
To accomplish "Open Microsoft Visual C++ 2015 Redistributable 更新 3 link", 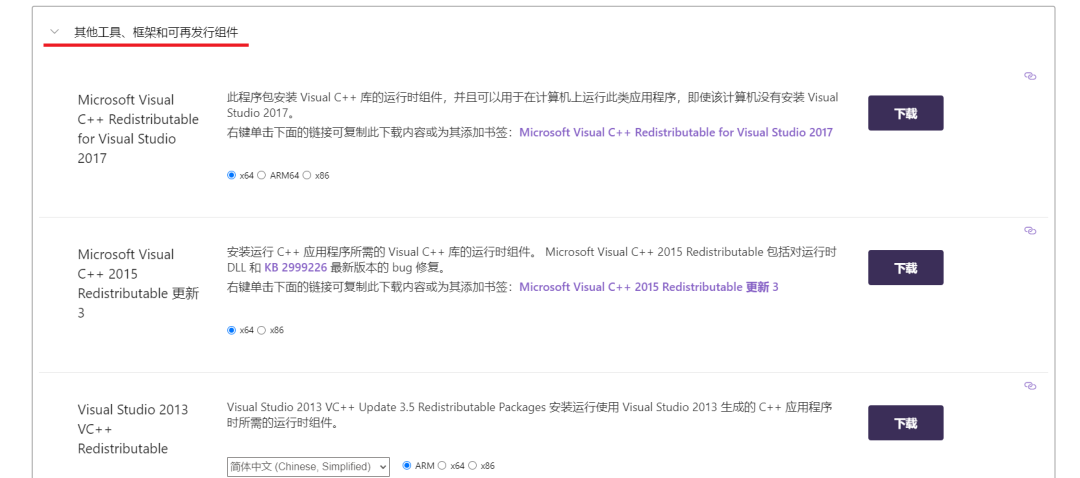I will point(649,287).
